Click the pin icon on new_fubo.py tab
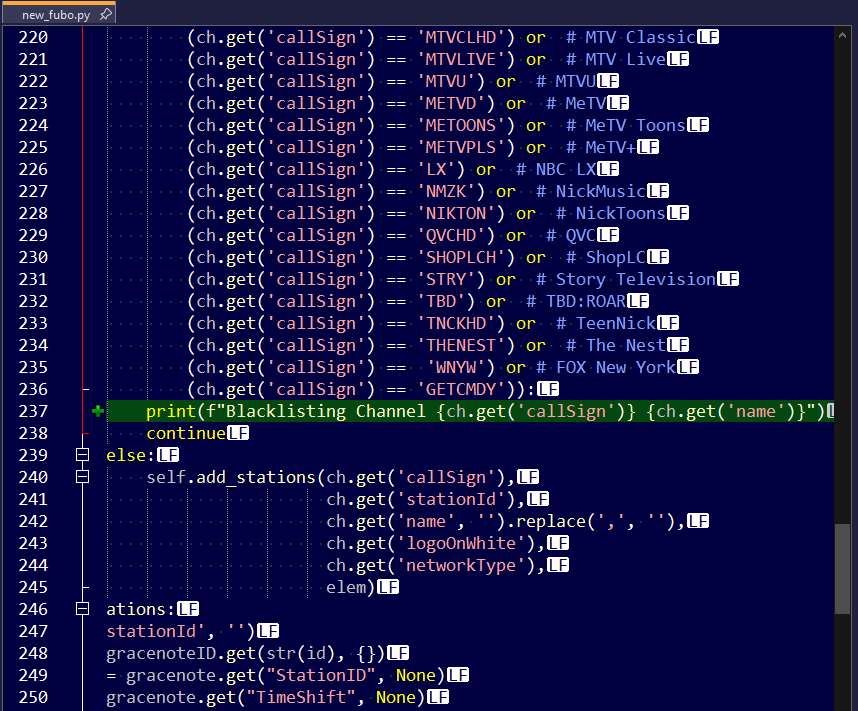Image resolution: width=858 pixels, height=711 pixels. [x=106, y=15]
